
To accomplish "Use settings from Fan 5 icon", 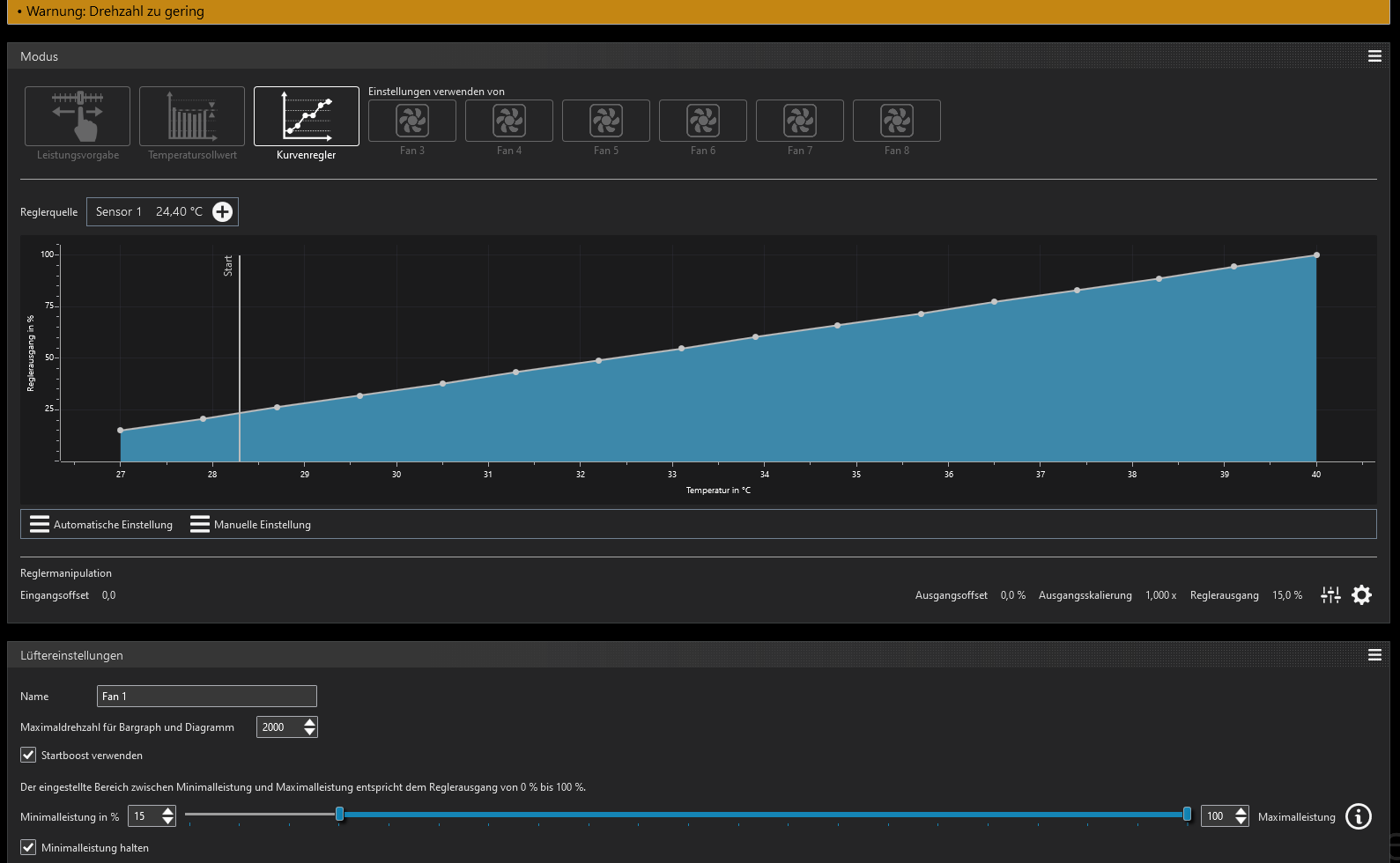I will 606,121.
